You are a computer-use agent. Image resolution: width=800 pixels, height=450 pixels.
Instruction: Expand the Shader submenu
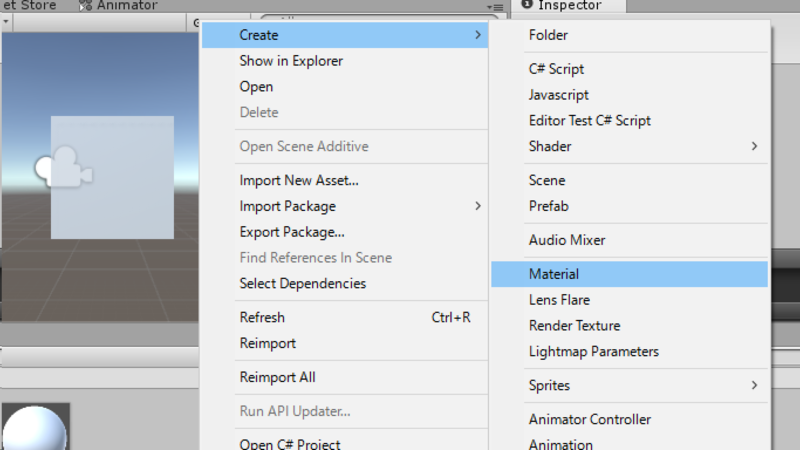point(630,146)
